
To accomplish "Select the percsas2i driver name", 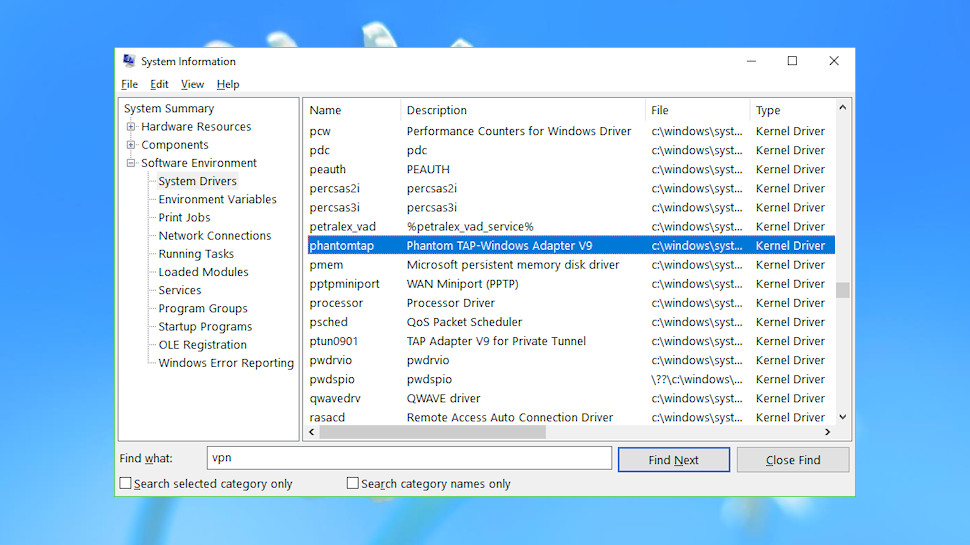I will coord(335,189).
